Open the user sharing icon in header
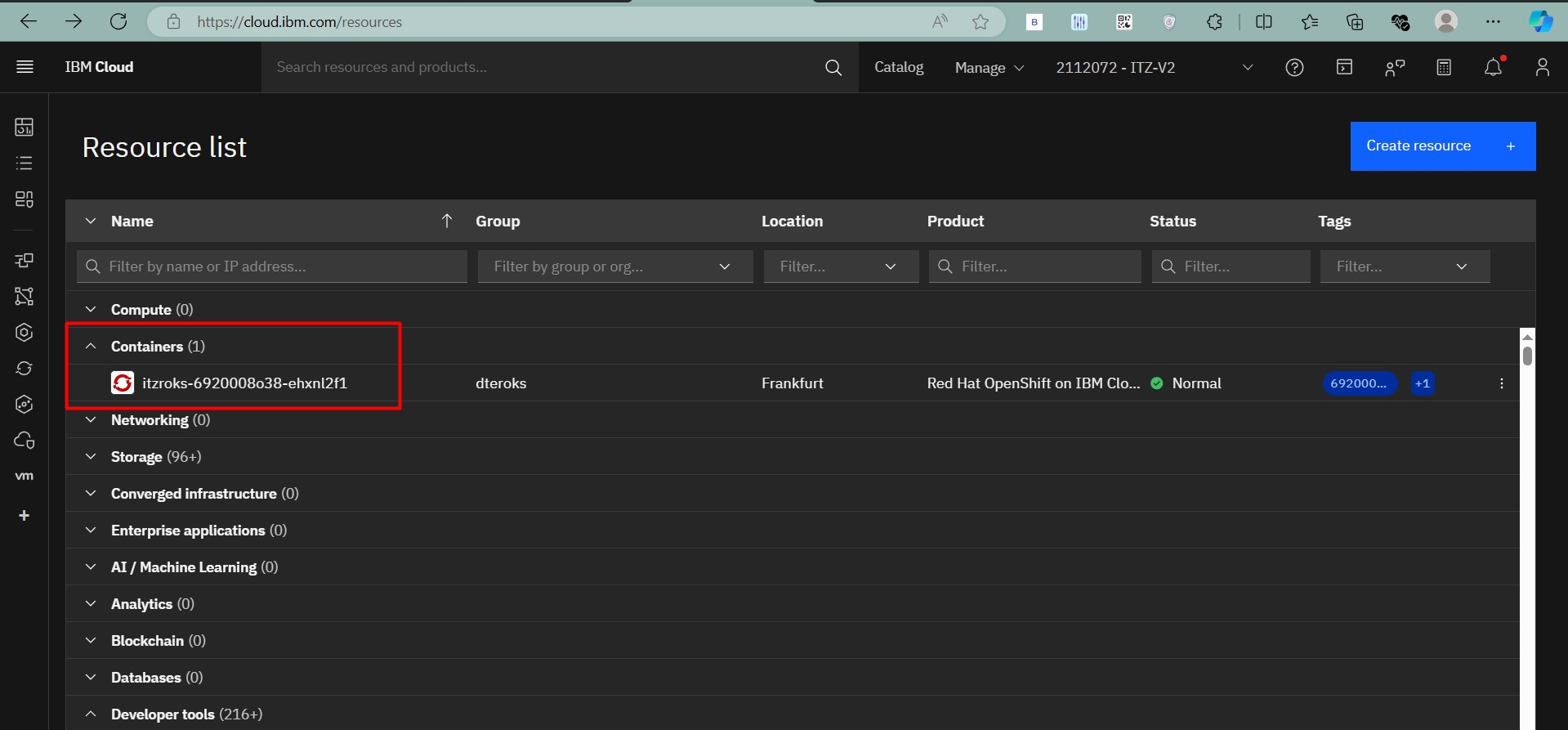The width and height of the screenshot is (1568, 730). point(1395,68)
